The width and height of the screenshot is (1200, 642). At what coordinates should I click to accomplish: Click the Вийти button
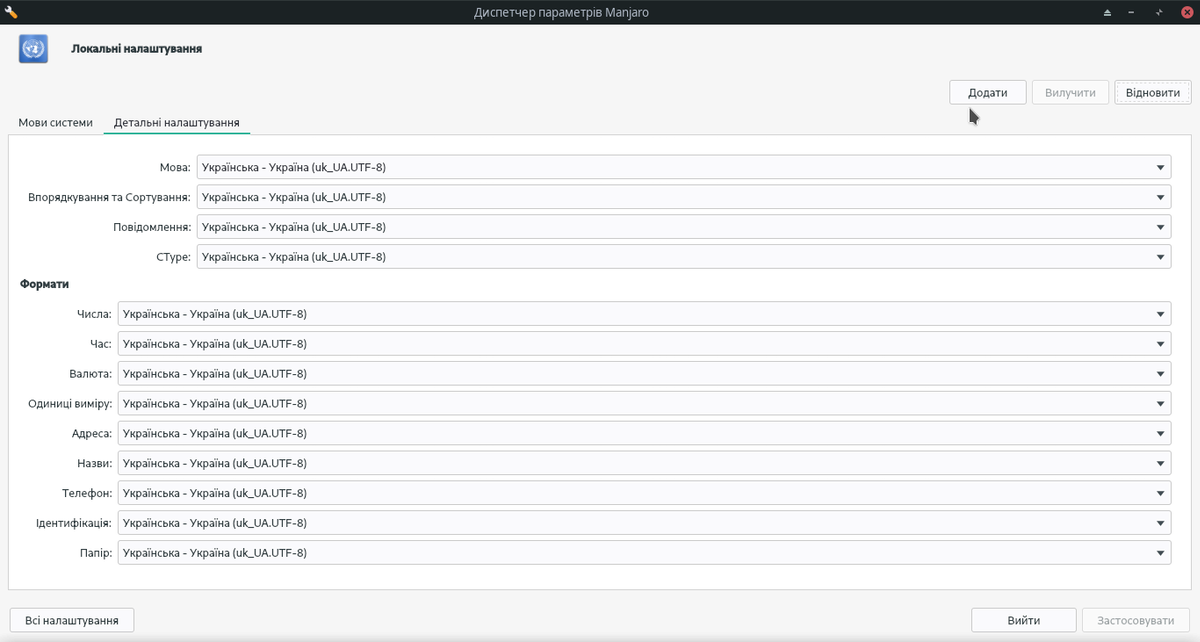[x=1024, y=620]
